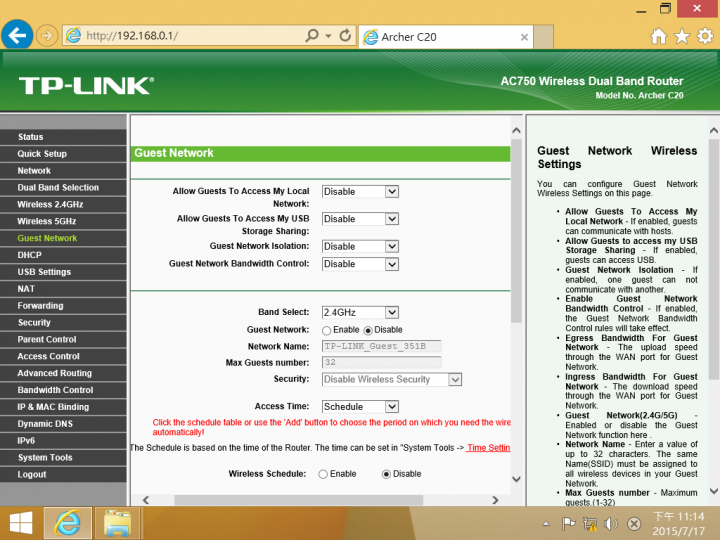Click horizontal scrollbar right arrow
The width and height of the screenshot is (720, 540).
coord(495,500)
